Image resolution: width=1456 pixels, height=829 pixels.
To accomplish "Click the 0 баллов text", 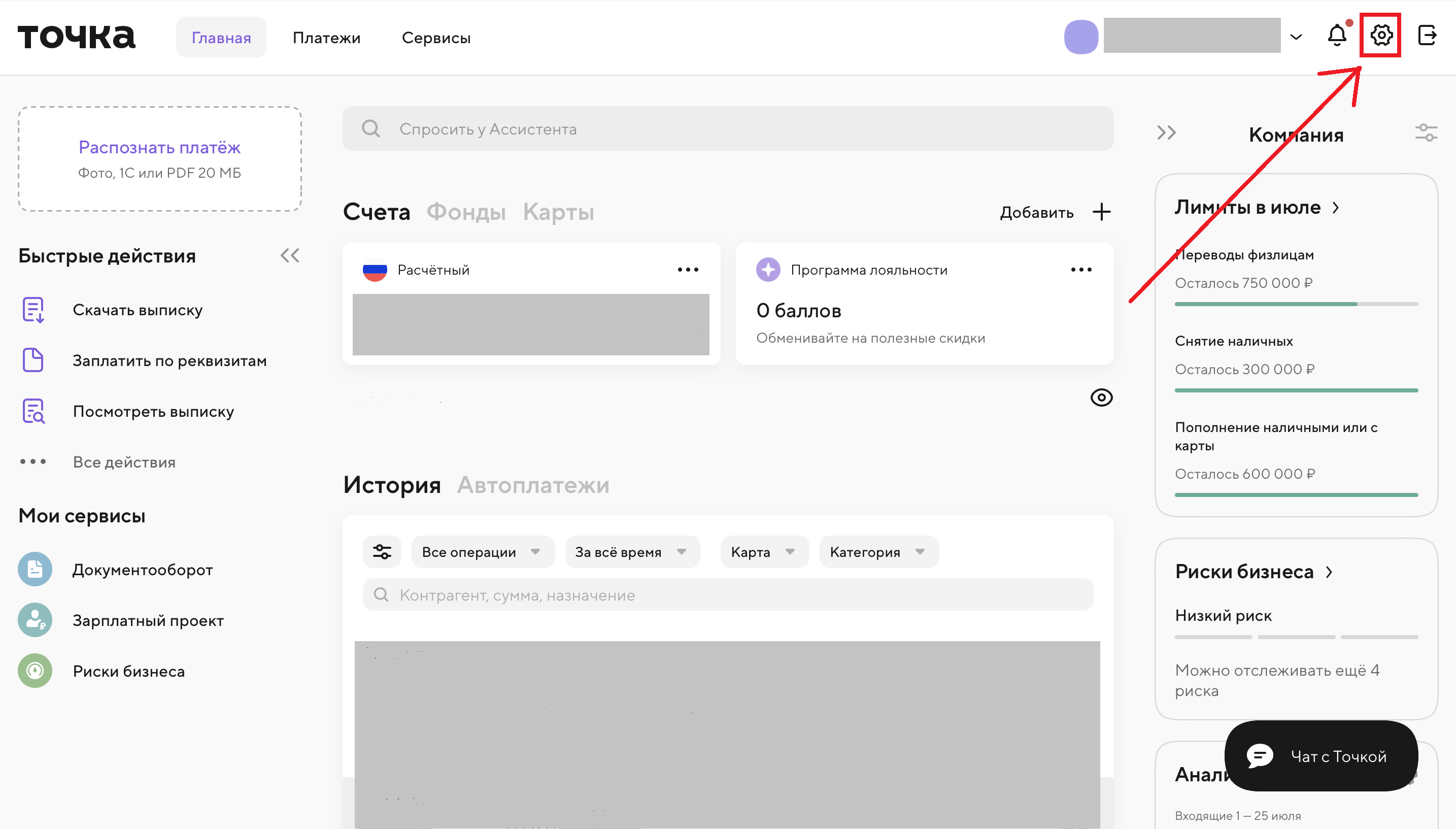I will coord(799,311).
